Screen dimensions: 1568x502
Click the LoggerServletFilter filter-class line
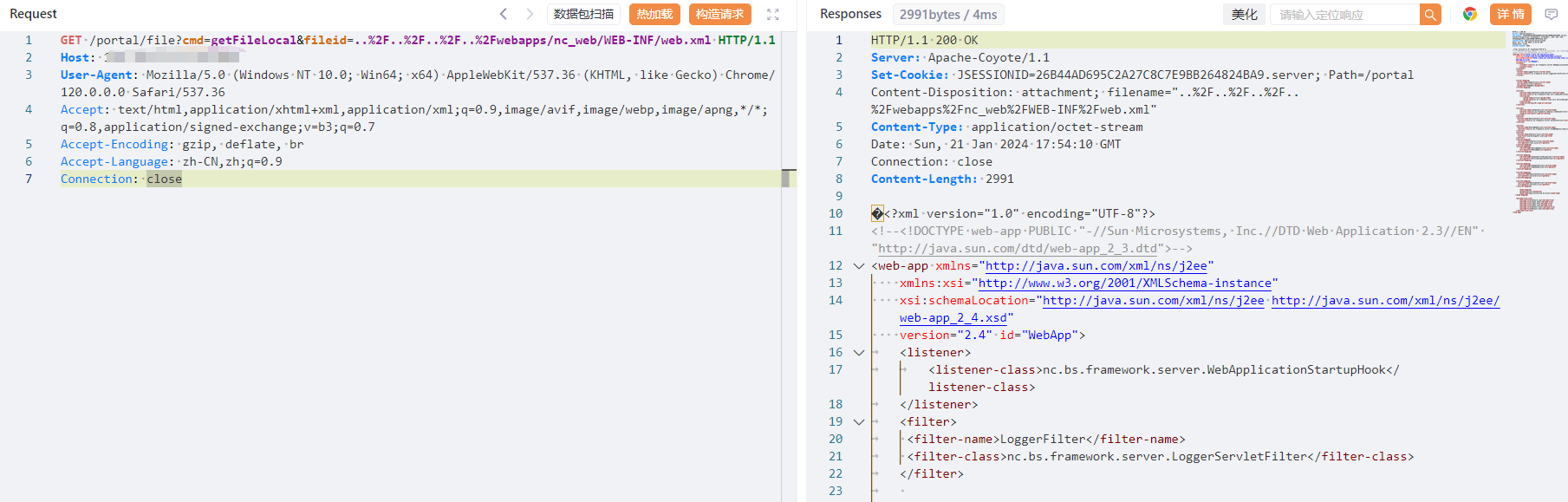(1161, 457)
